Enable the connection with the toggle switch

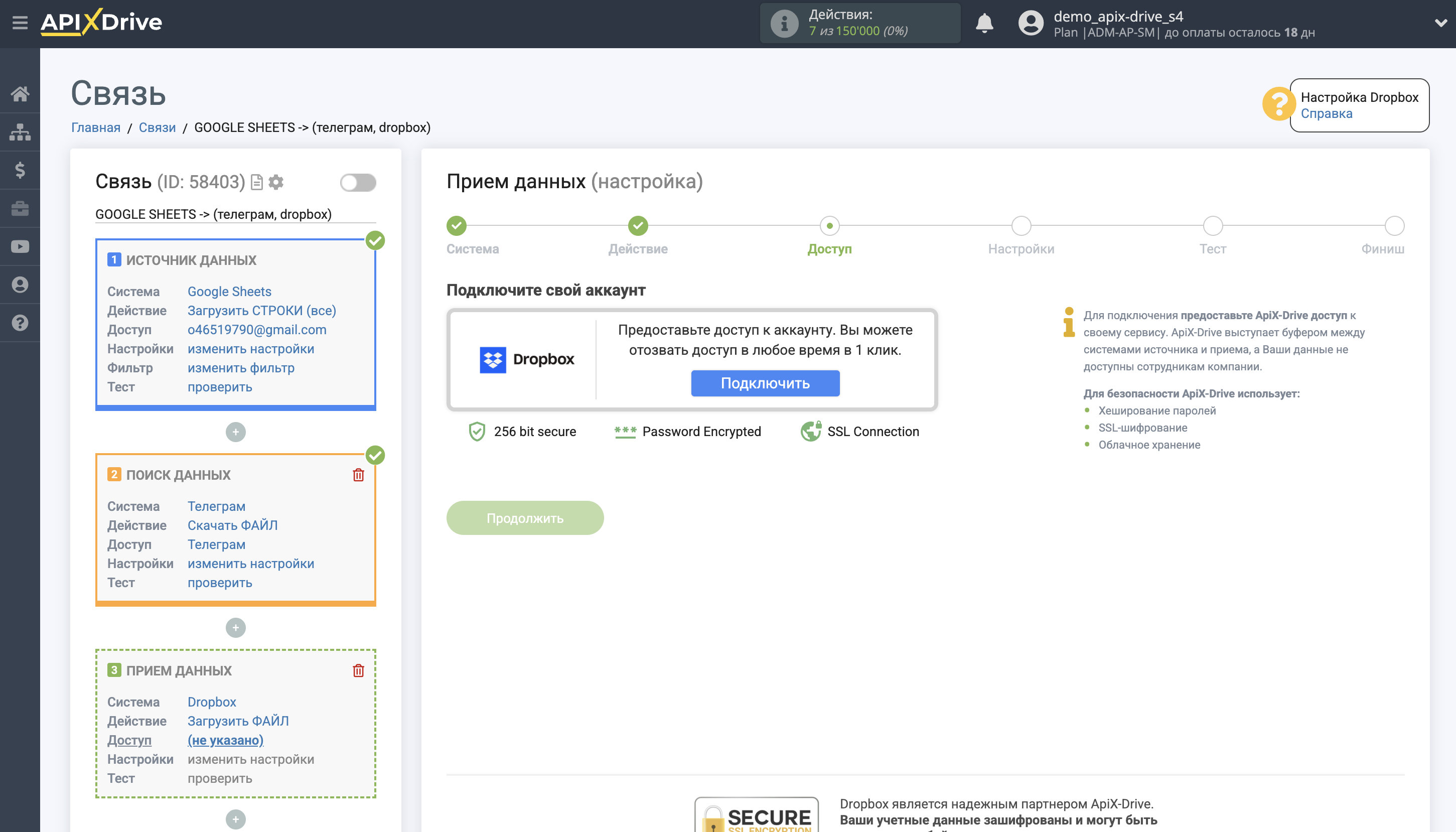pos(358,182)
